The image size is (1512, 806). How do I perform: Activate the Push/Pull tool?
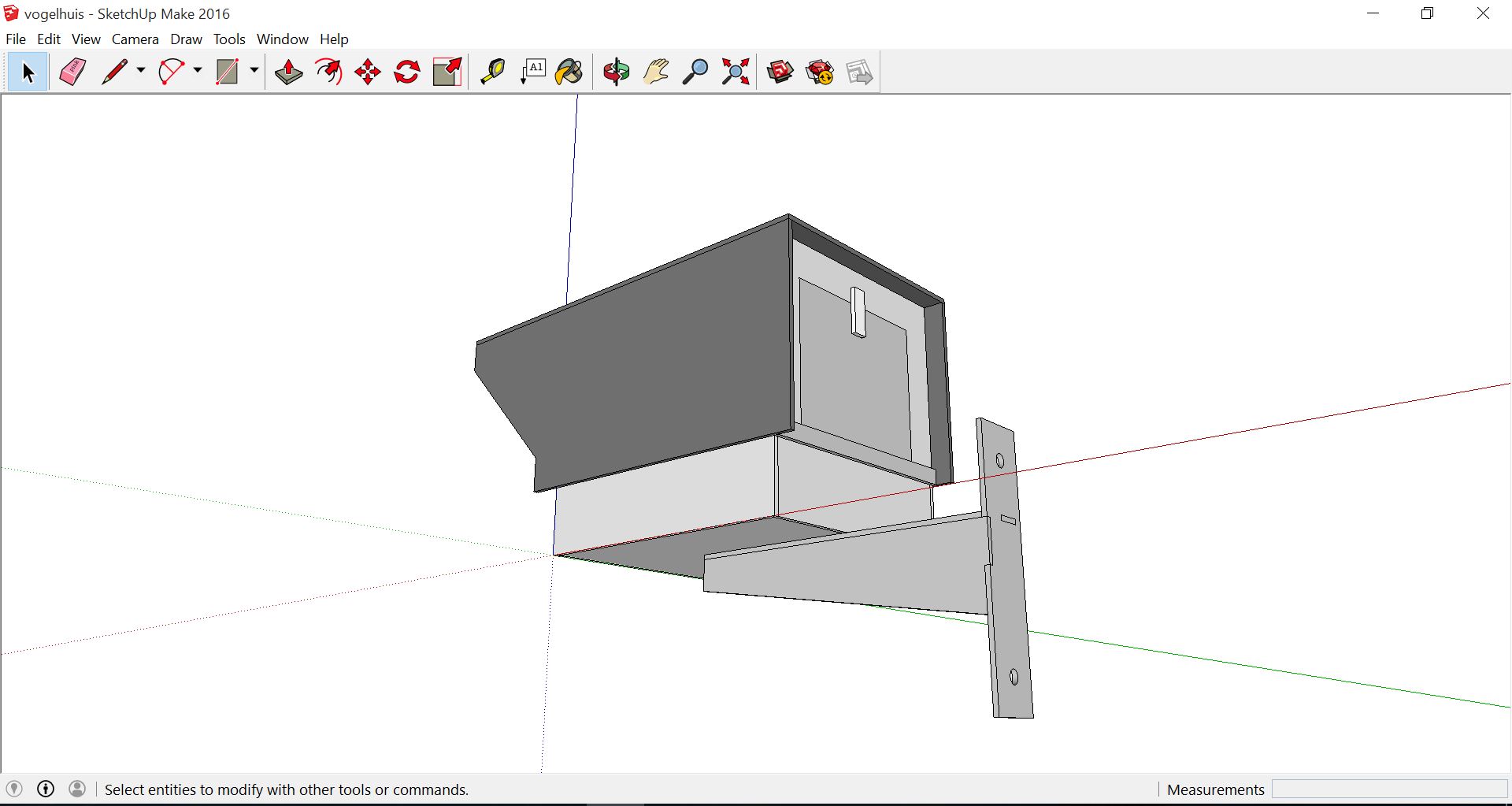pos(289,72)
